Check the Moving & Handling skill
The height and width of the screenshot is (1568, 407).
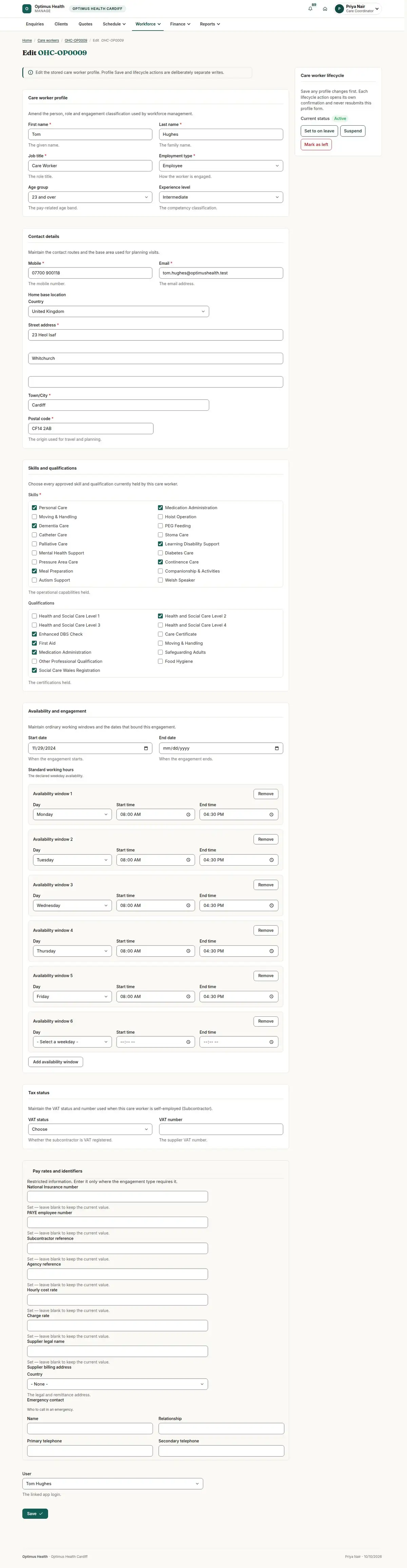tap(34, 517)
